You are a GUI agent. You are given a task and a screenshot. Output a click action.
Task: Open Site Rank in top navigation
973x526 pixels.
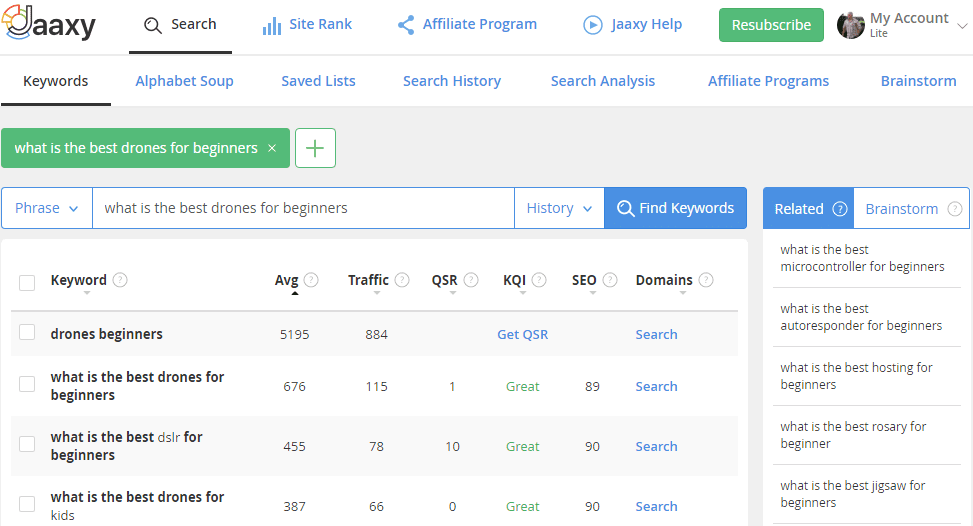(x=307, y=25)
